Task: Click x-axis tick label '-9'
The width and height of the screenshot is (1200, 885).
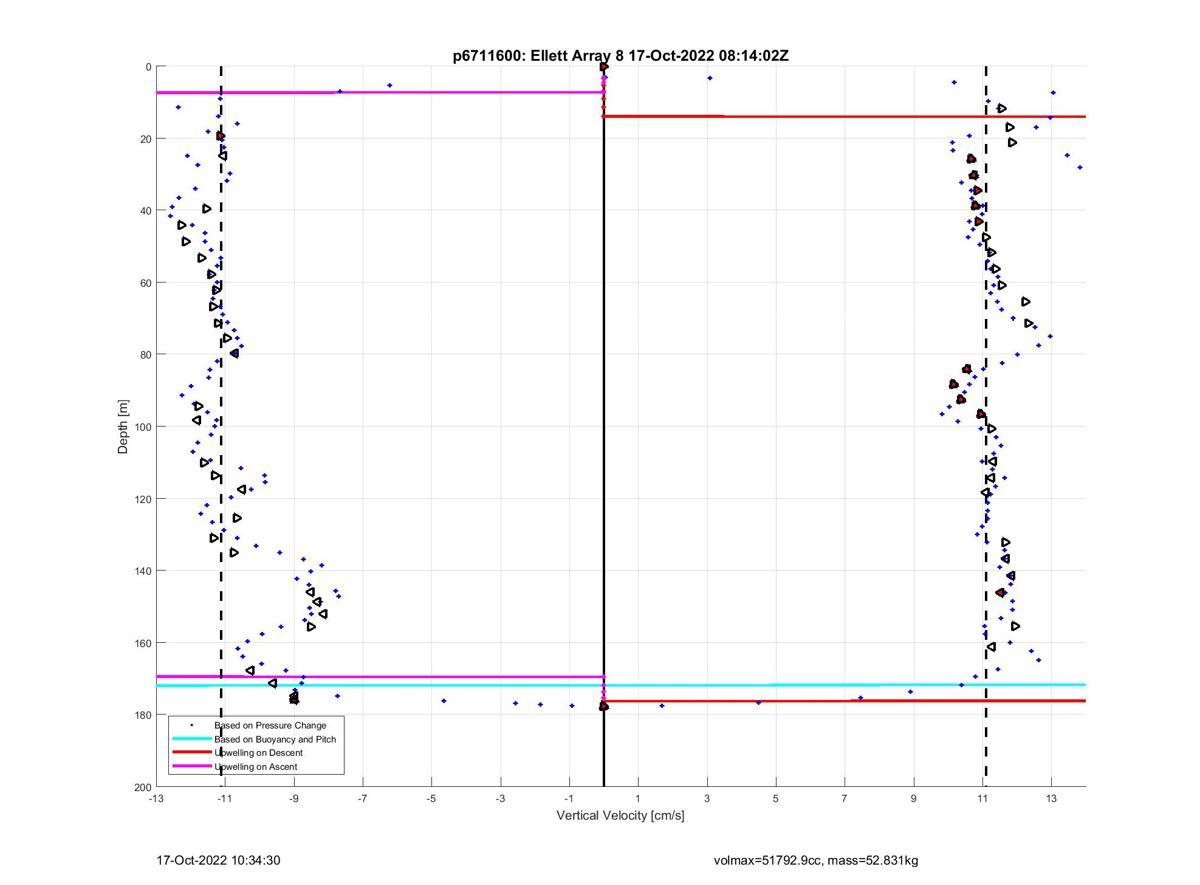Action: [x=293, y=799]
